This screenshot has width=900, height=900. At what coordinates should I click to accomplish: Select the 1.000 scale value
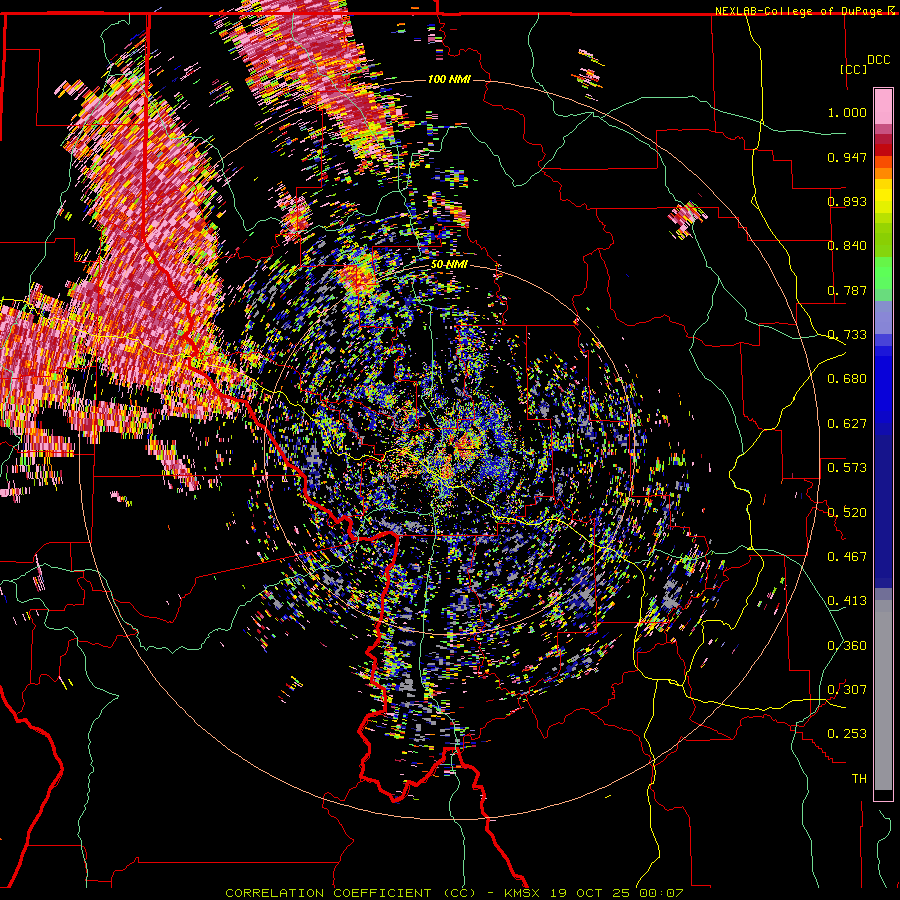(847, 112)
